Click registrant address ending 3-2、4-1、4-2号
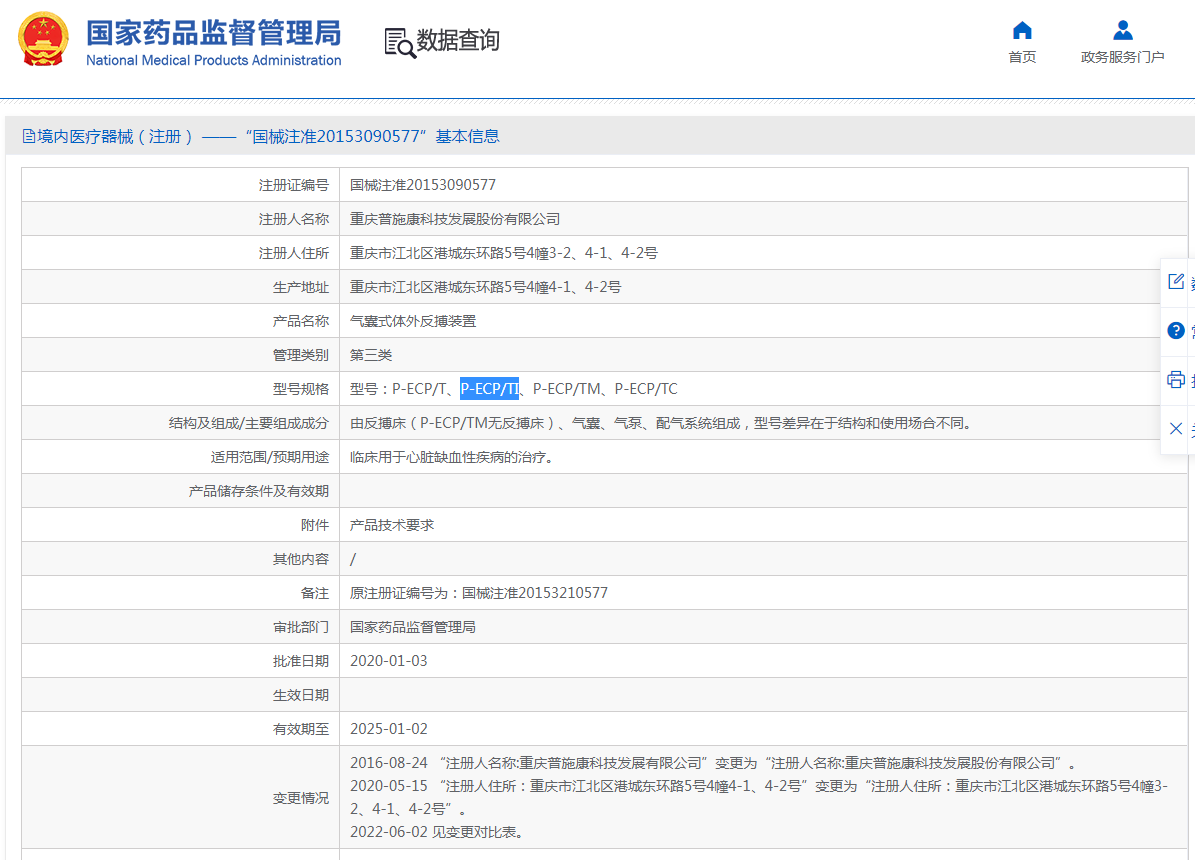This screenshot has width=1195, height=860. (504, 253)
